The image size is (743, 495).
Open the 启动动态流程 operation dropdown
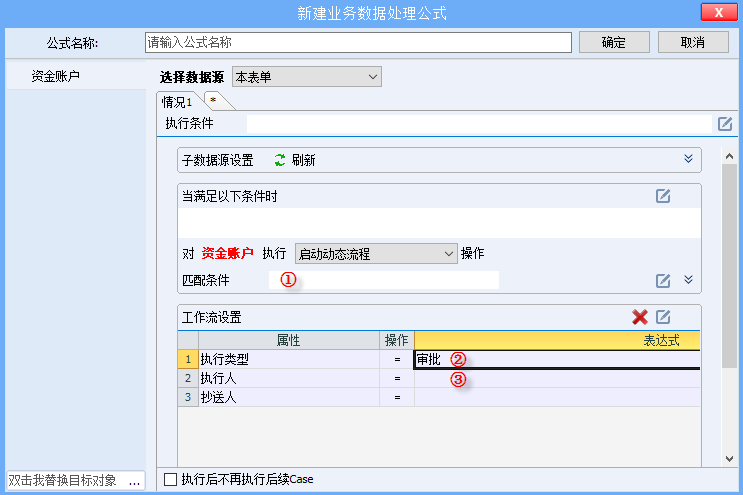coord(376,254)
